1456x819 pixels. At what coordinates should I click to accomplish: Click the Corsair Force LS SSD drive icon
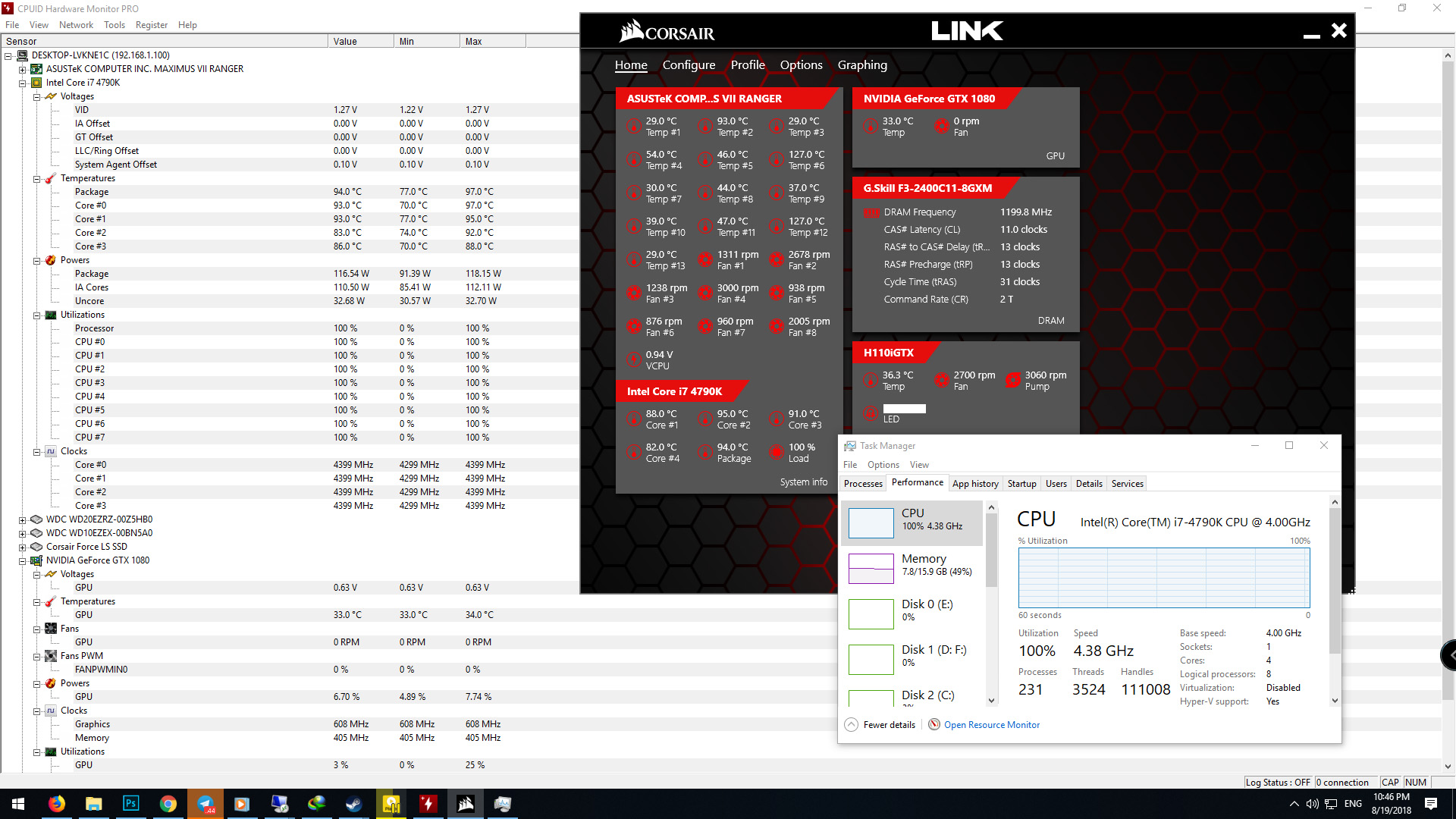click(36, 547)
